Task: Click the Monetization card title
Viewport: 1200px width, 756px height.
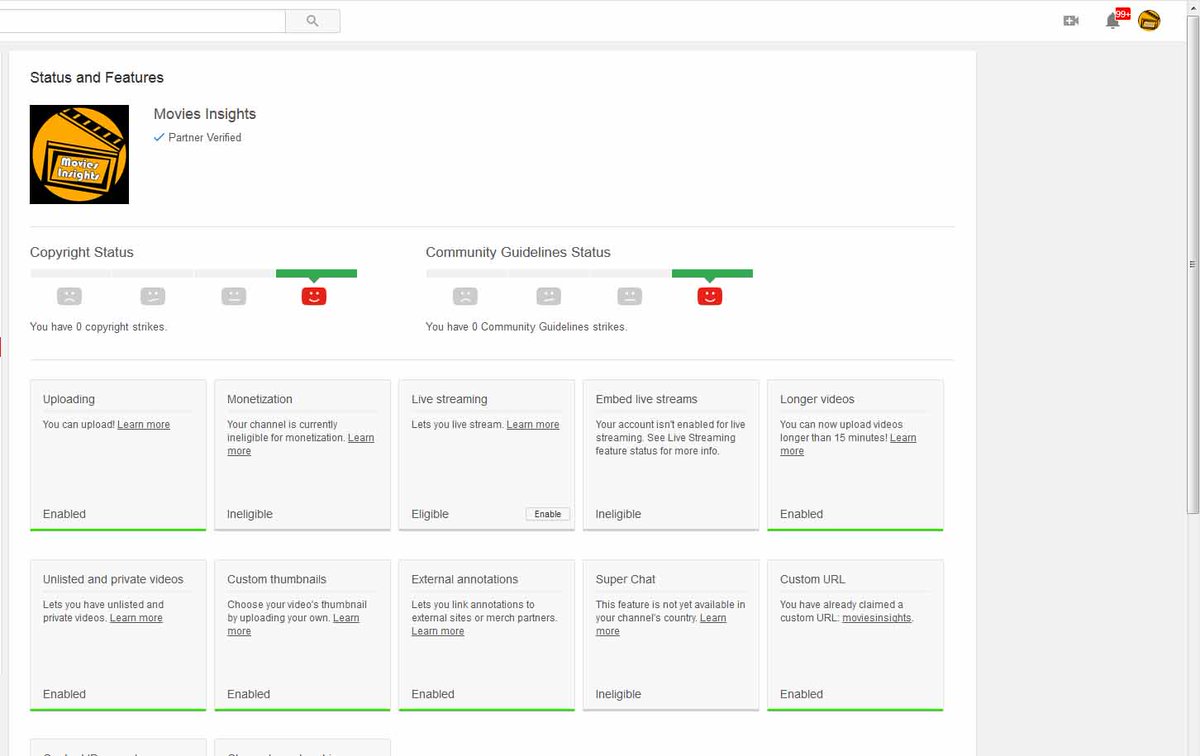Action: 260,399
